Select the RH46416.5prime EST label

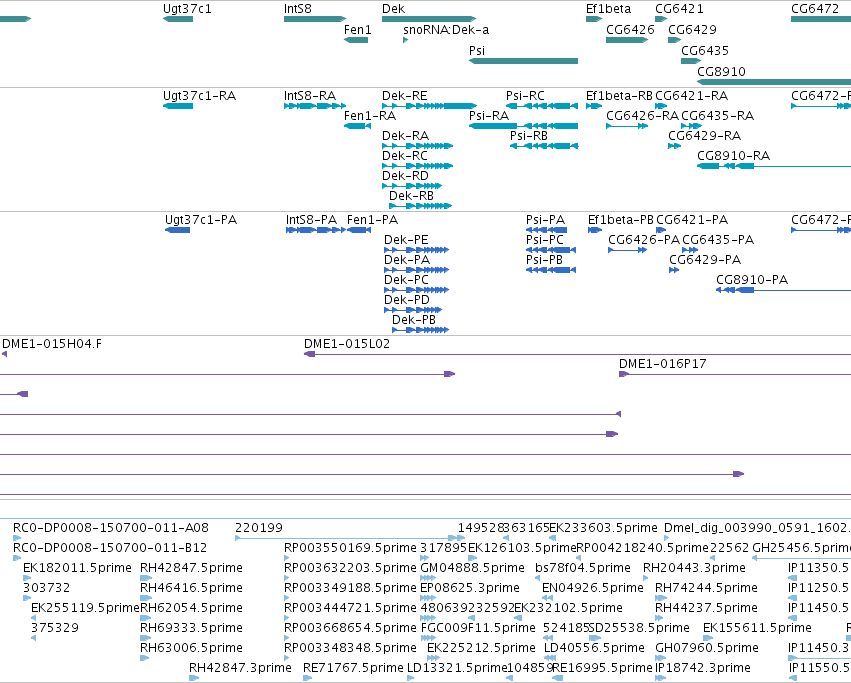point(191,587)
